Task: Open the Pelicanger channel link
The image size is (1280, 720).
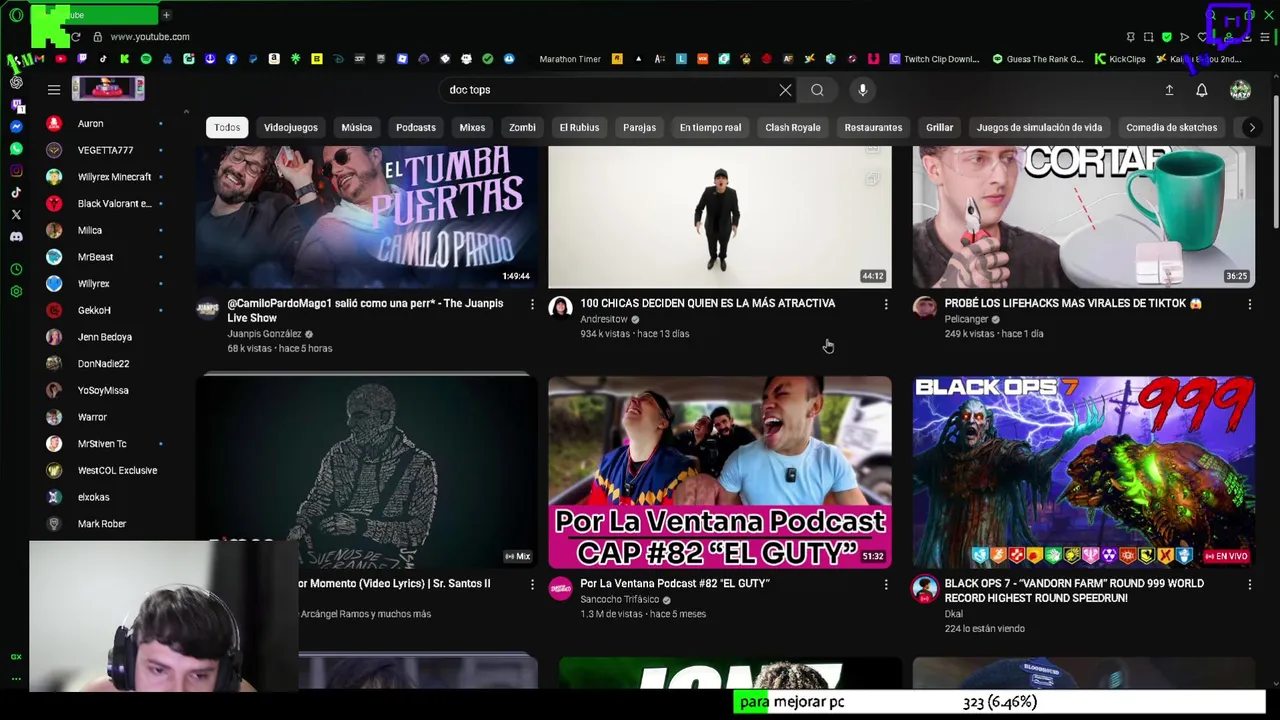Action: tap(966, 319)
